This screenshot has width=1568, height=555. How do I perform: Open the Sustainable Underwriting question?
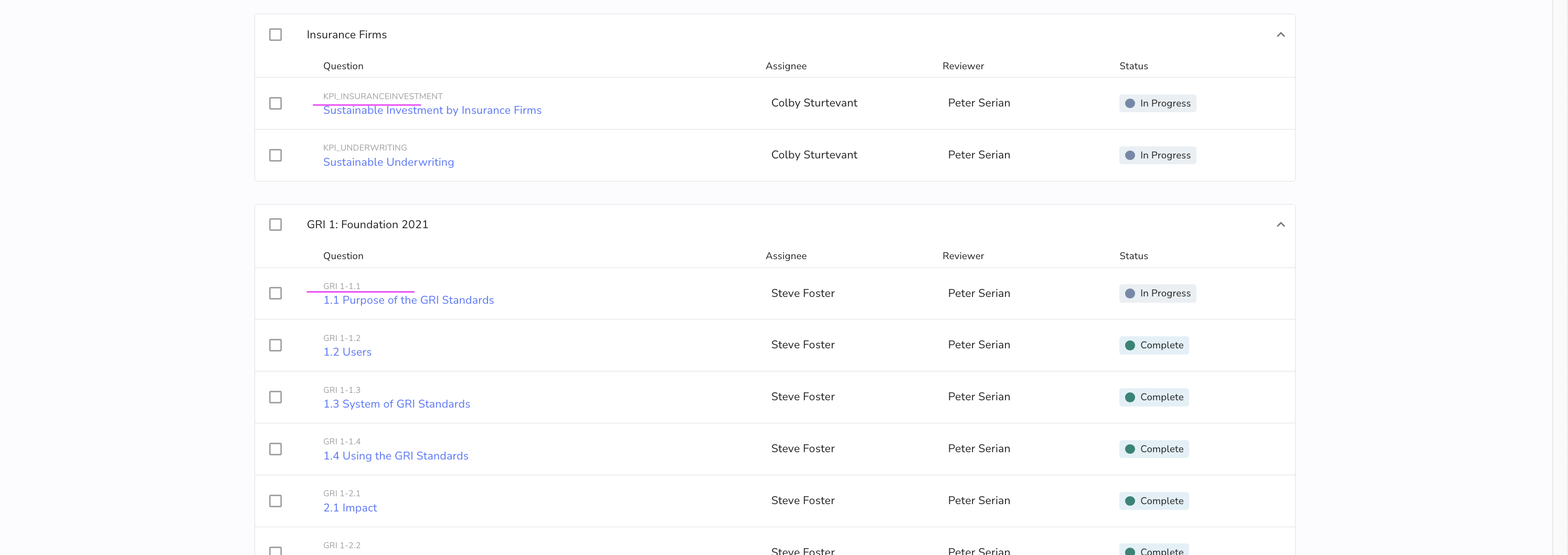388,162
